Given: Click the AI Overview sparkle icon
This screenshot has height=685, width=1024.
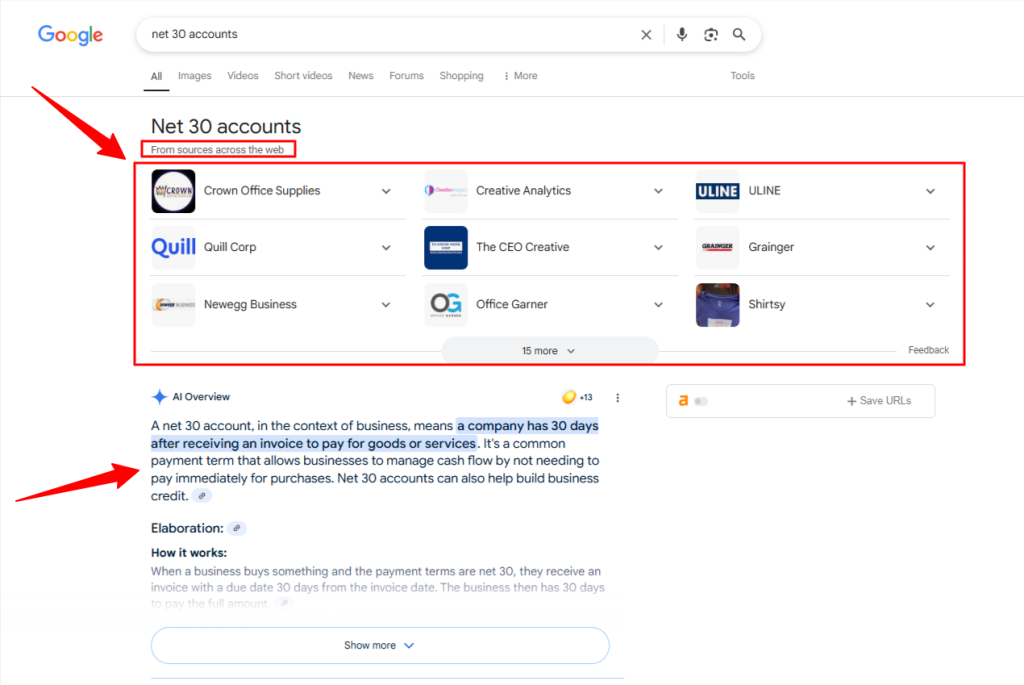Looking at the screenshot, I should point(159,396).
